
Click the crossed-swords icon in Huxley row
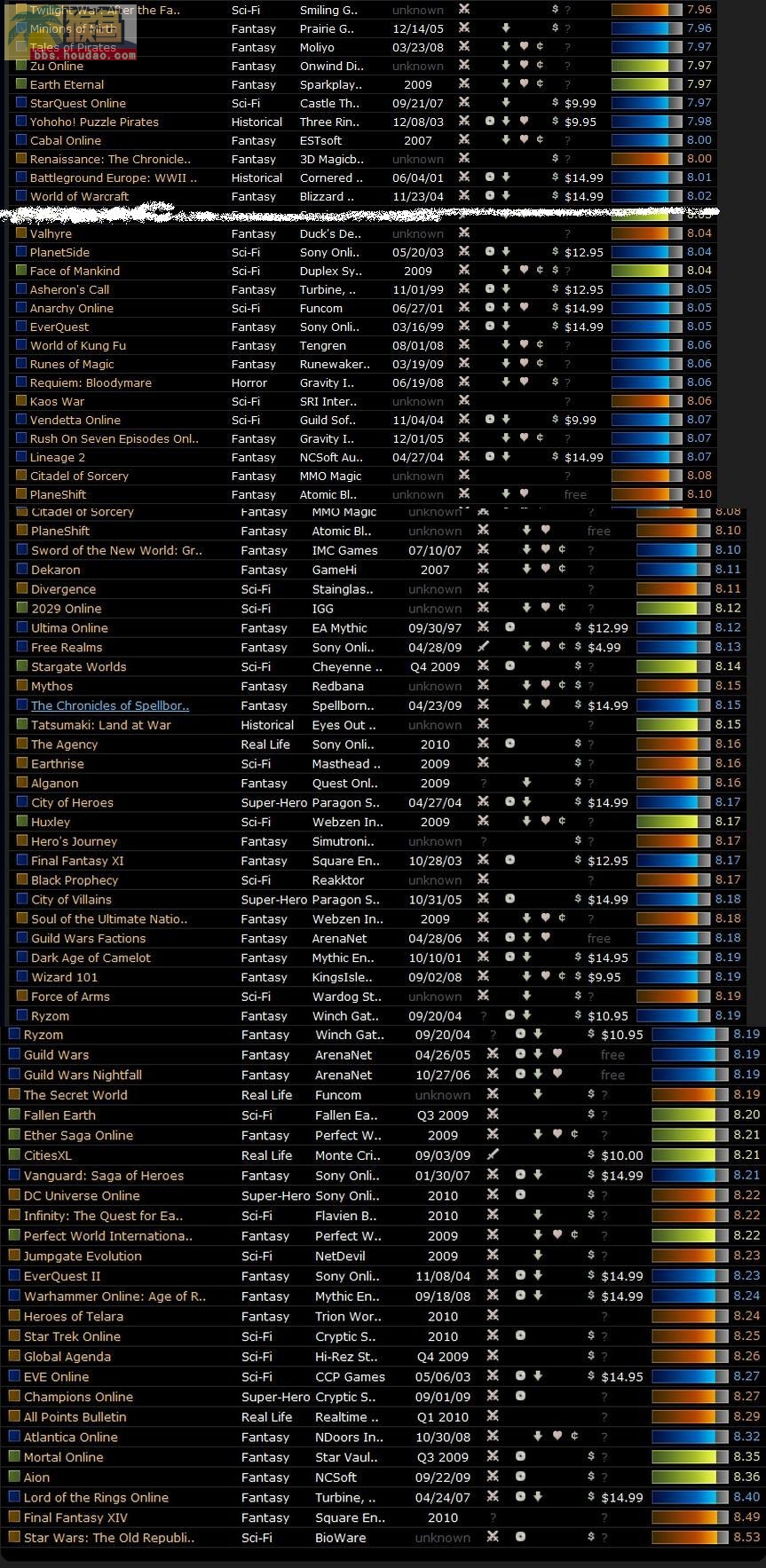[483, 822]
